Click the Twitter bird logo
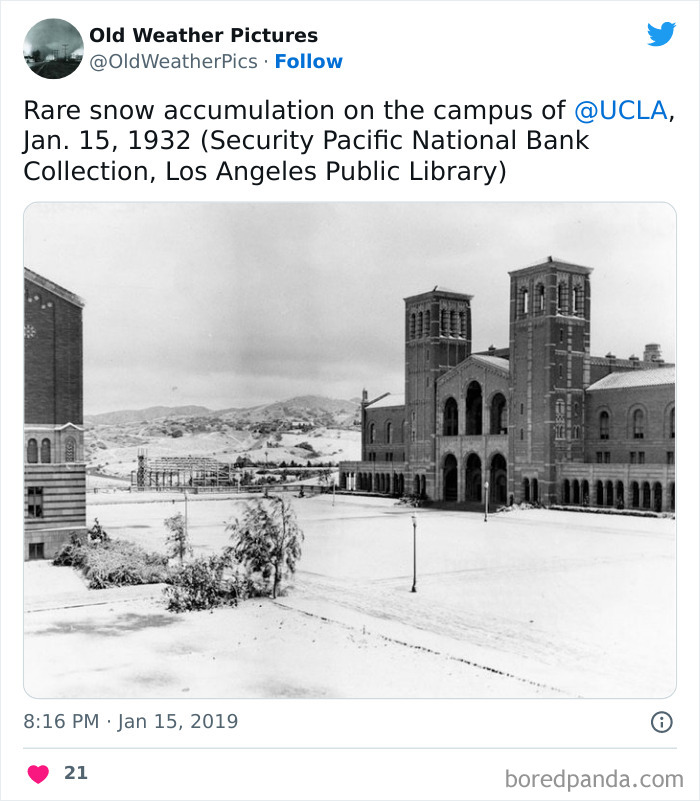Screen dimensions: 700x801 pos(661,34)
